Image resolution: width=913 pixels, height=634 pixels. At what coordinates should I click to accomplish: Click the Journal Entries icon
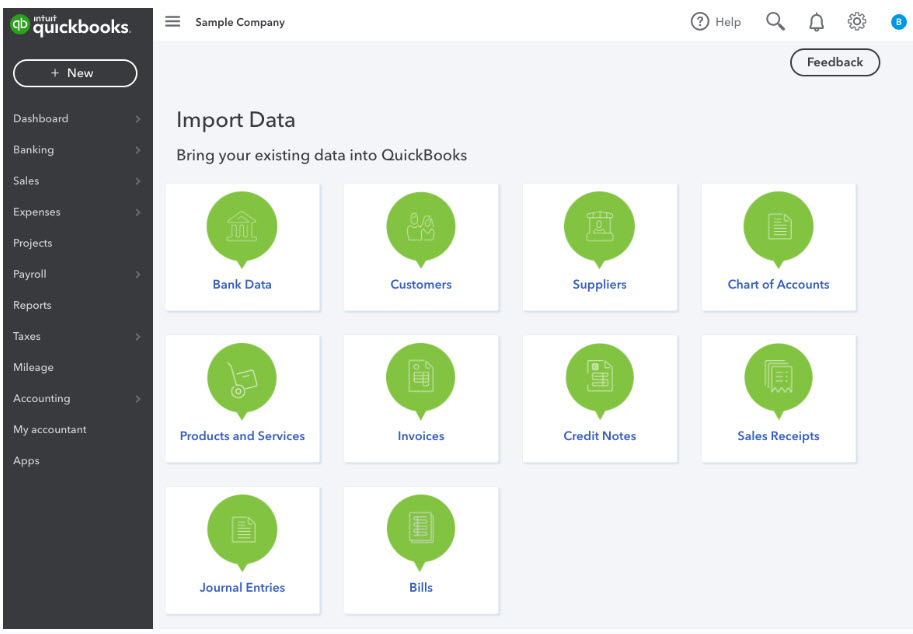click(242, 530)
